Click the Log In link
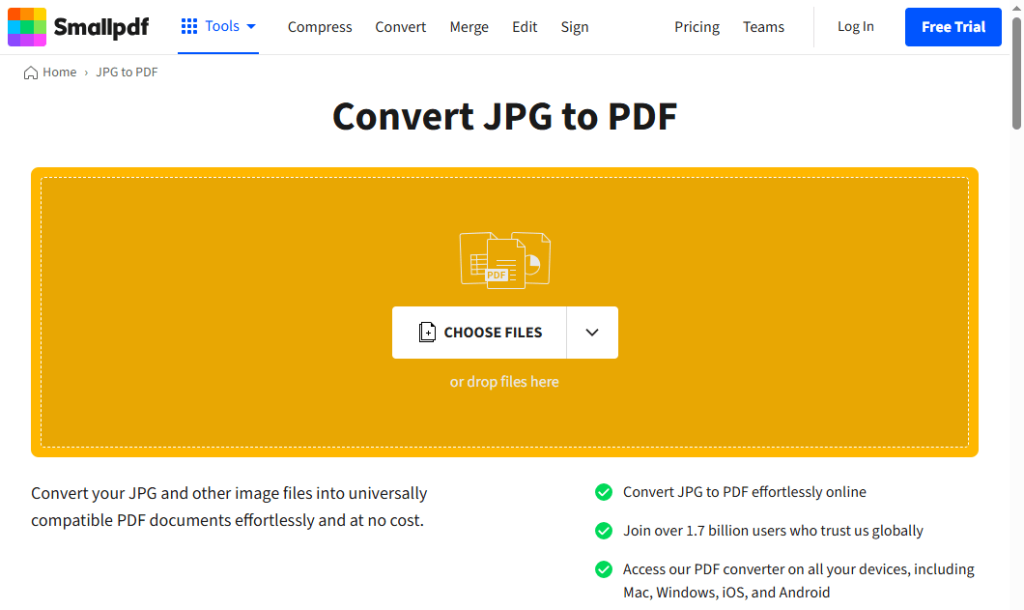 tap(856, 26)
